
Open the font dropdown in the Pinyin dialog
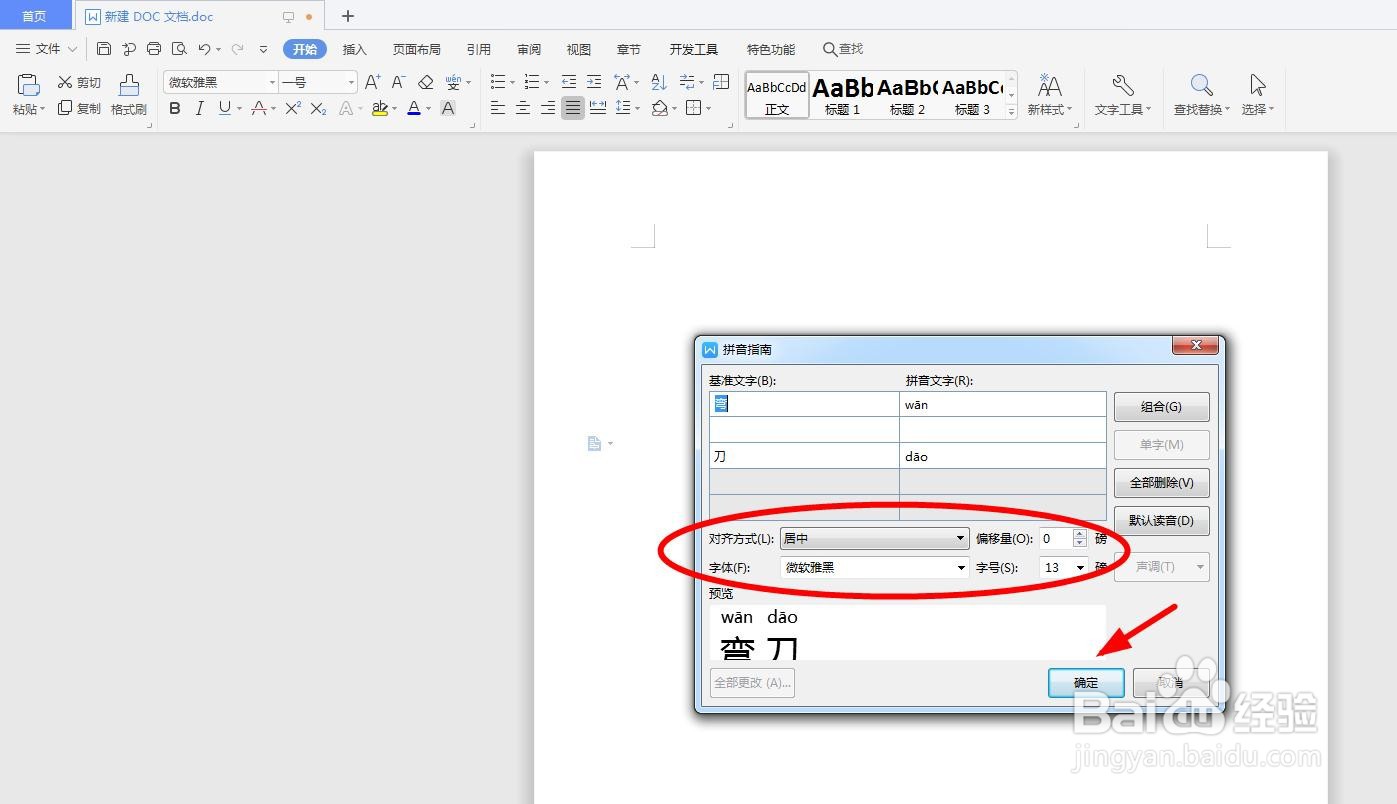pyautogui.click(x=873, y=567)
